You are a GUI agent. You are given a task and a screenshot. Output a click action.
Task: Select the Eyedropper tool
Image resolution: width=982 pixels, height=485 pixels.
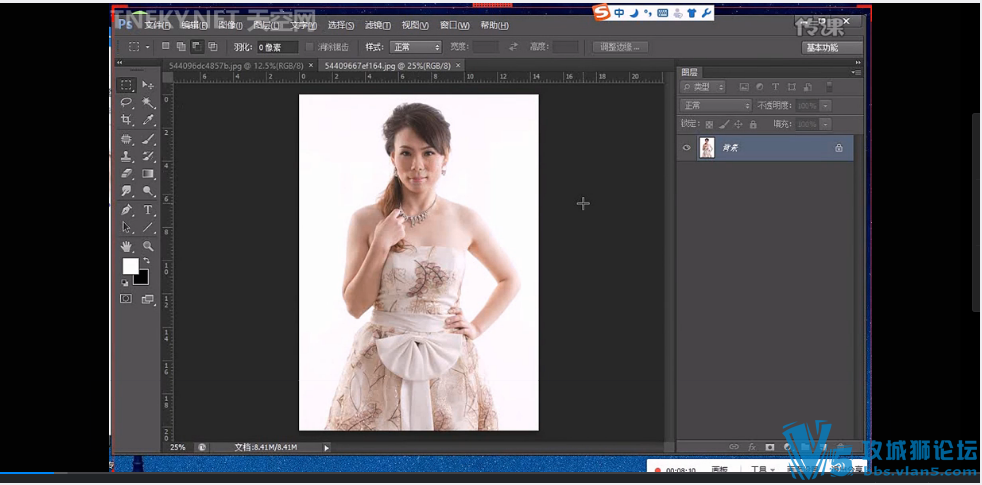click(148, 120)
